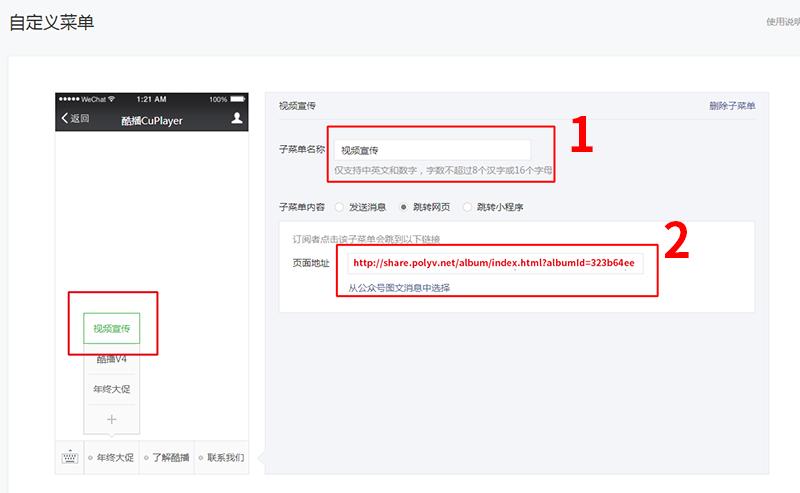
Task: Open the profile person icon in phone header
Action: (237, 118)
